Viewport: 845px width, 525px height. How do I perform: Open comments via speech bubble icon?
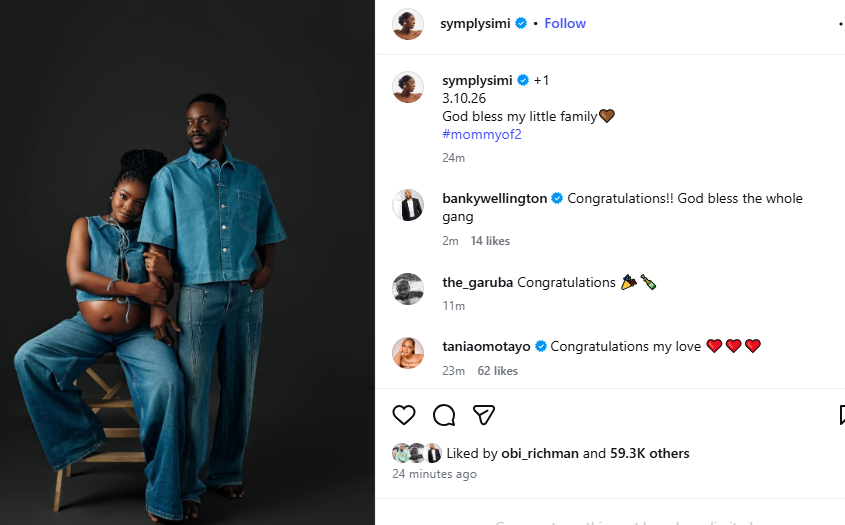click(444, 415)
